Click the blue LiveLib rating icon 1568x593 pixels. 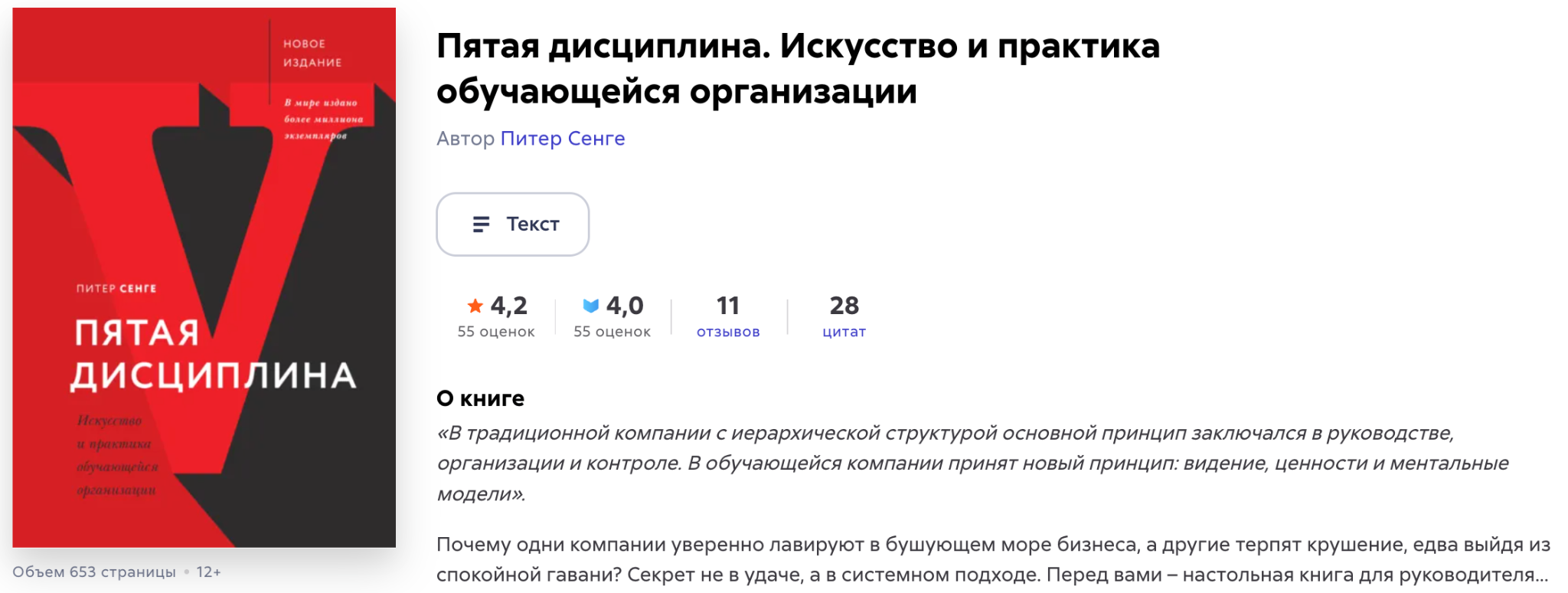[x=590, y=306]
